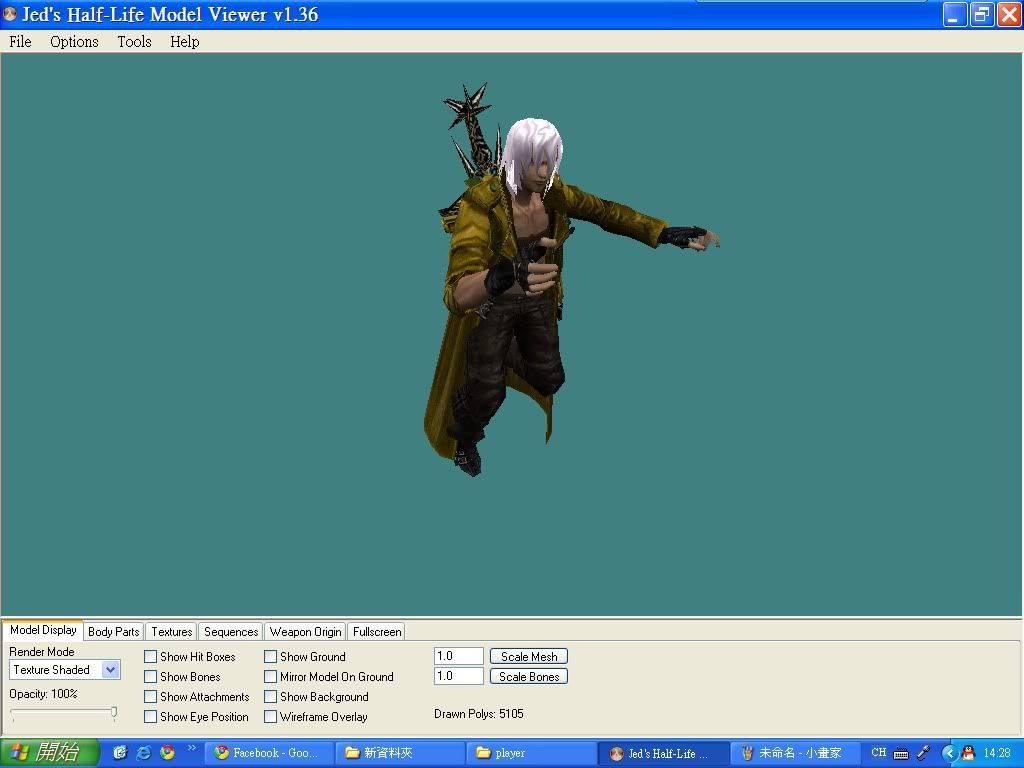1024x768 pixels.
Task: Switch to the Sequences tab
Action: [231, 632]
